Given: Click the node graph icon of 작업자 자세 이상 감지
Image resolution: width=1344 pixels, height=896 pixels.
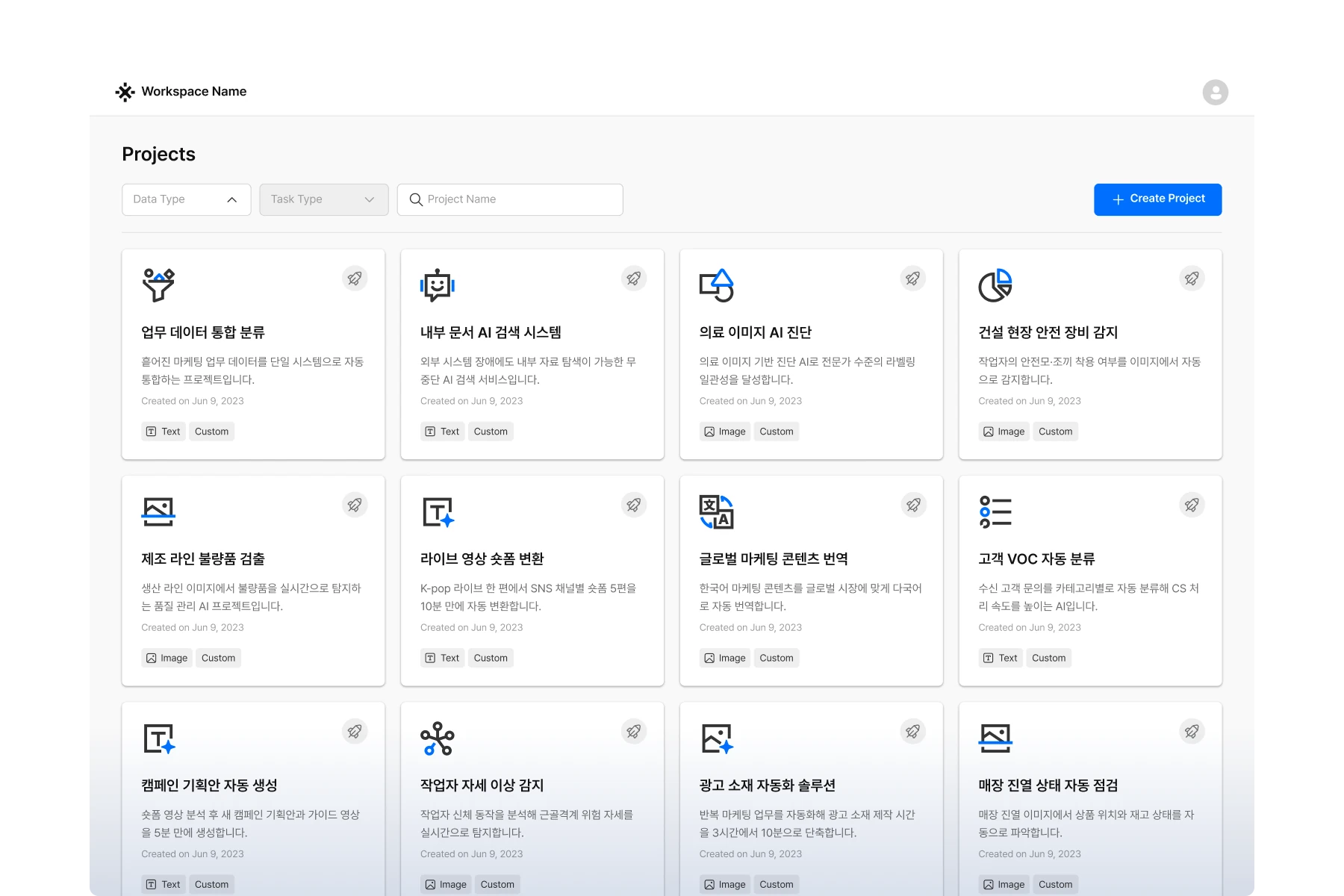Looking at the screenshot, I should pyautogui.click(x=438, y=738).
